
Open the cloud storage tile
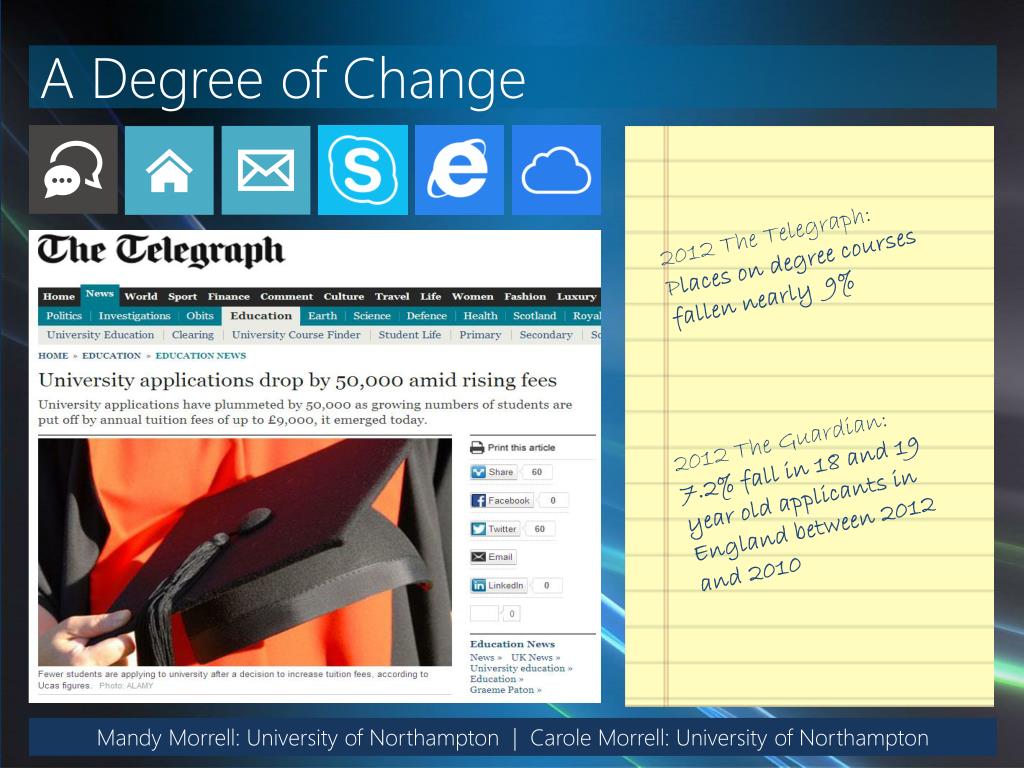(556, 170)
